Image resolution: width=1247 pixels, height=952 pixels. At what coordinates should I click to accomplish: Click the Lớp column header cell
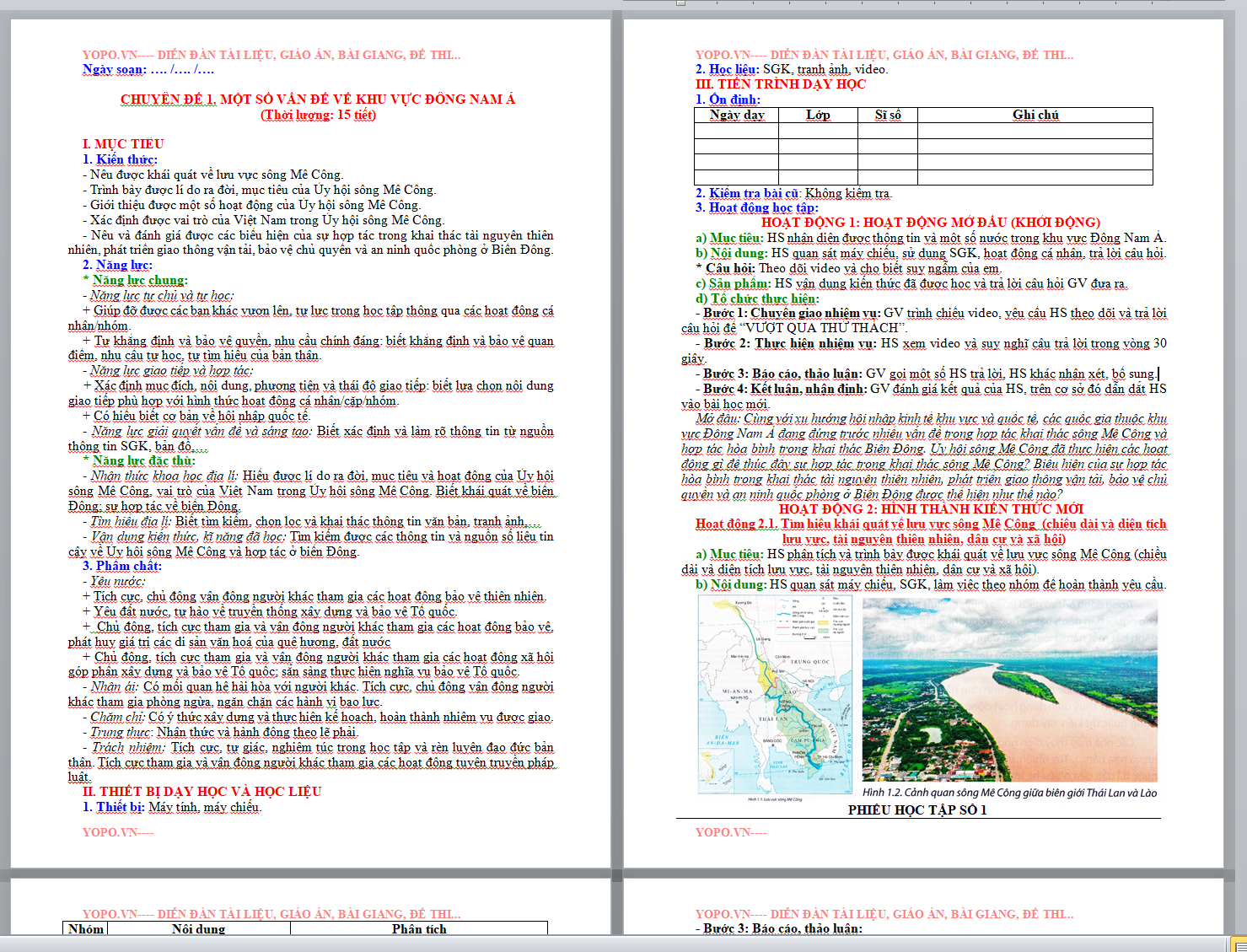click(x=817, y=116)
